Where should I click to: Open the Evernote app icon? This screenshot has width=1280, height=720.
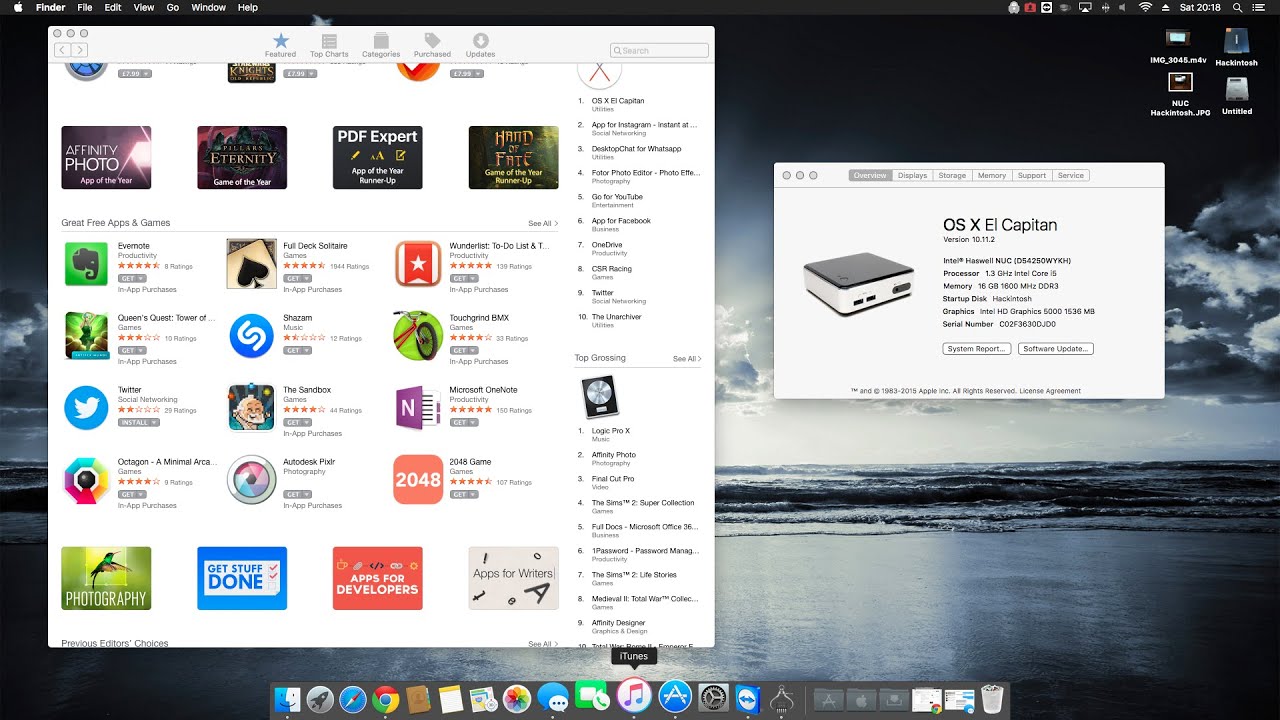[86, 264]
